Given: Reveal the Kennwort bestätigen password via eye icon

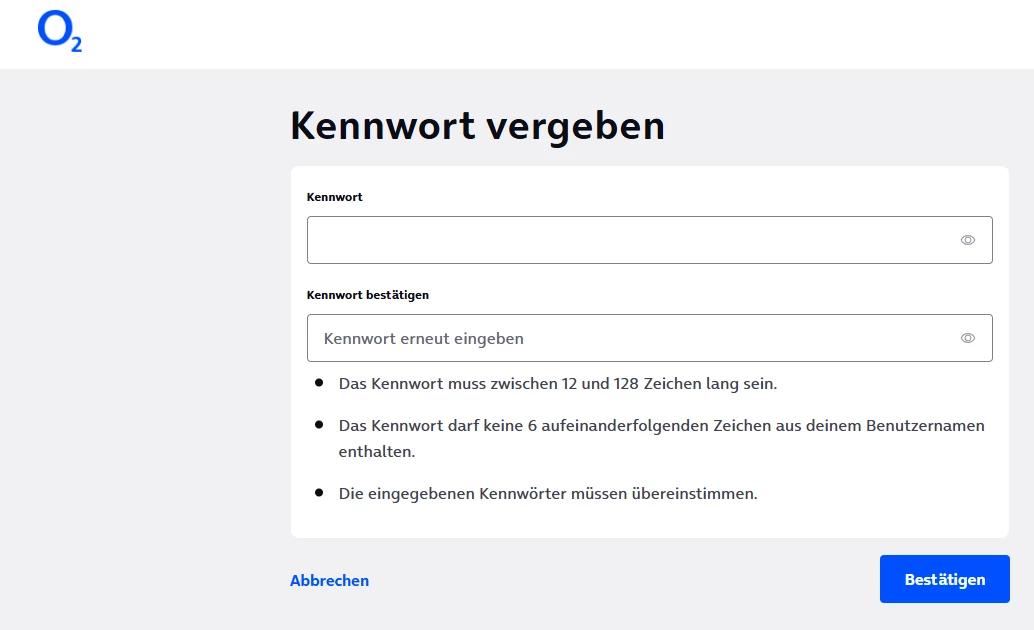Looking at the screenshot, I should 967,338.
